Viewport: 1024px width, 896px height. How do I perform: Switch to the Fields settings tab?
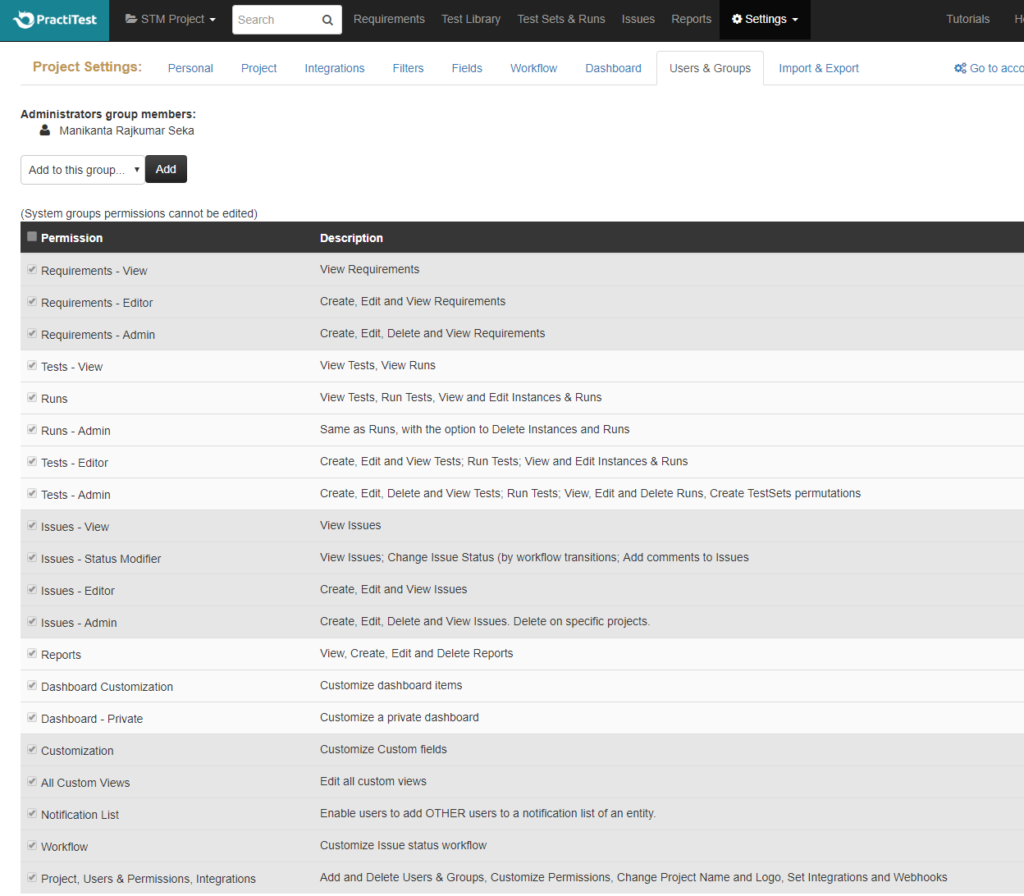pos(466,67)
